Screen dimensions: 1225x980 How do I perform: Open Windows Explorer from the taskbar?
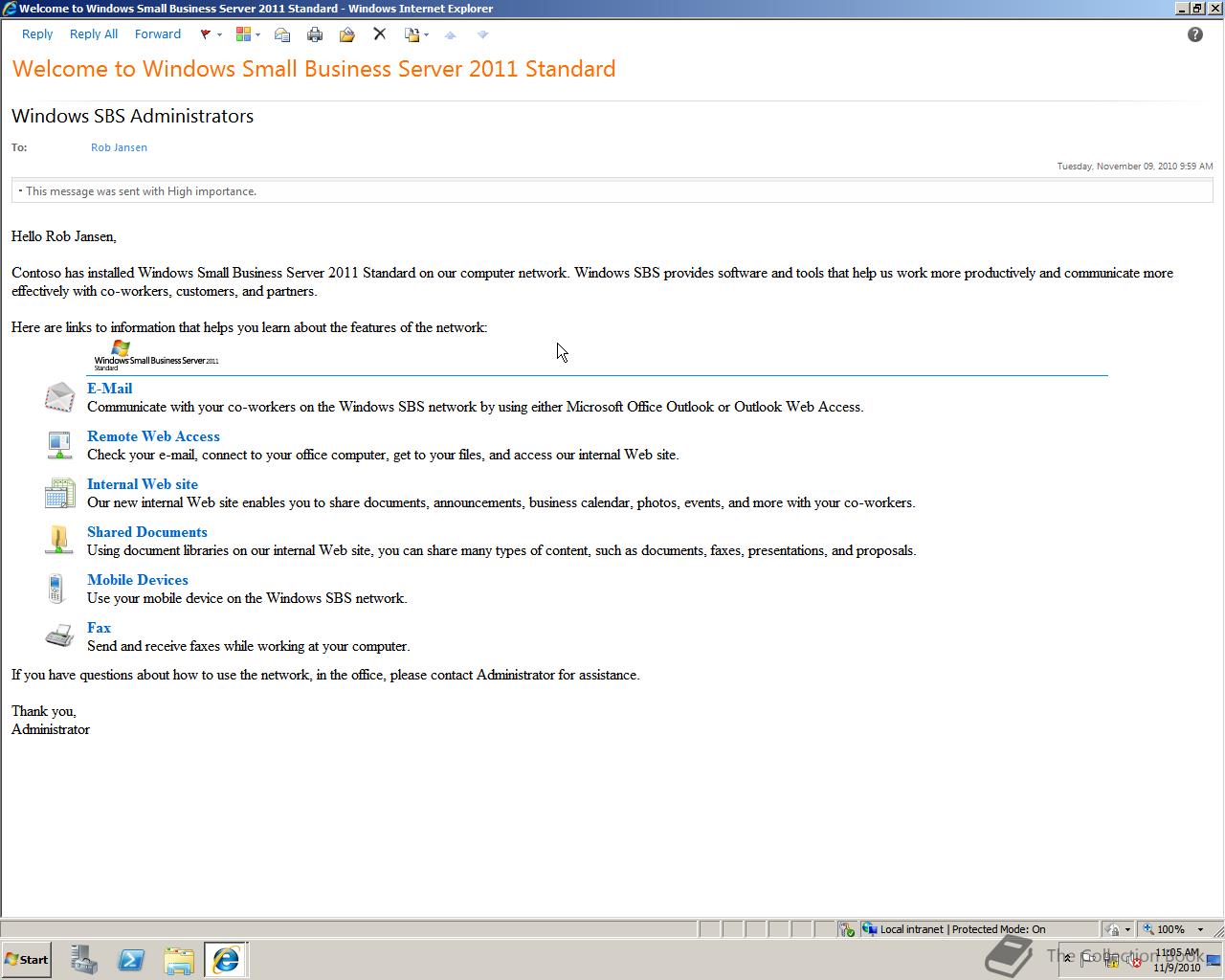coord(178,960)
